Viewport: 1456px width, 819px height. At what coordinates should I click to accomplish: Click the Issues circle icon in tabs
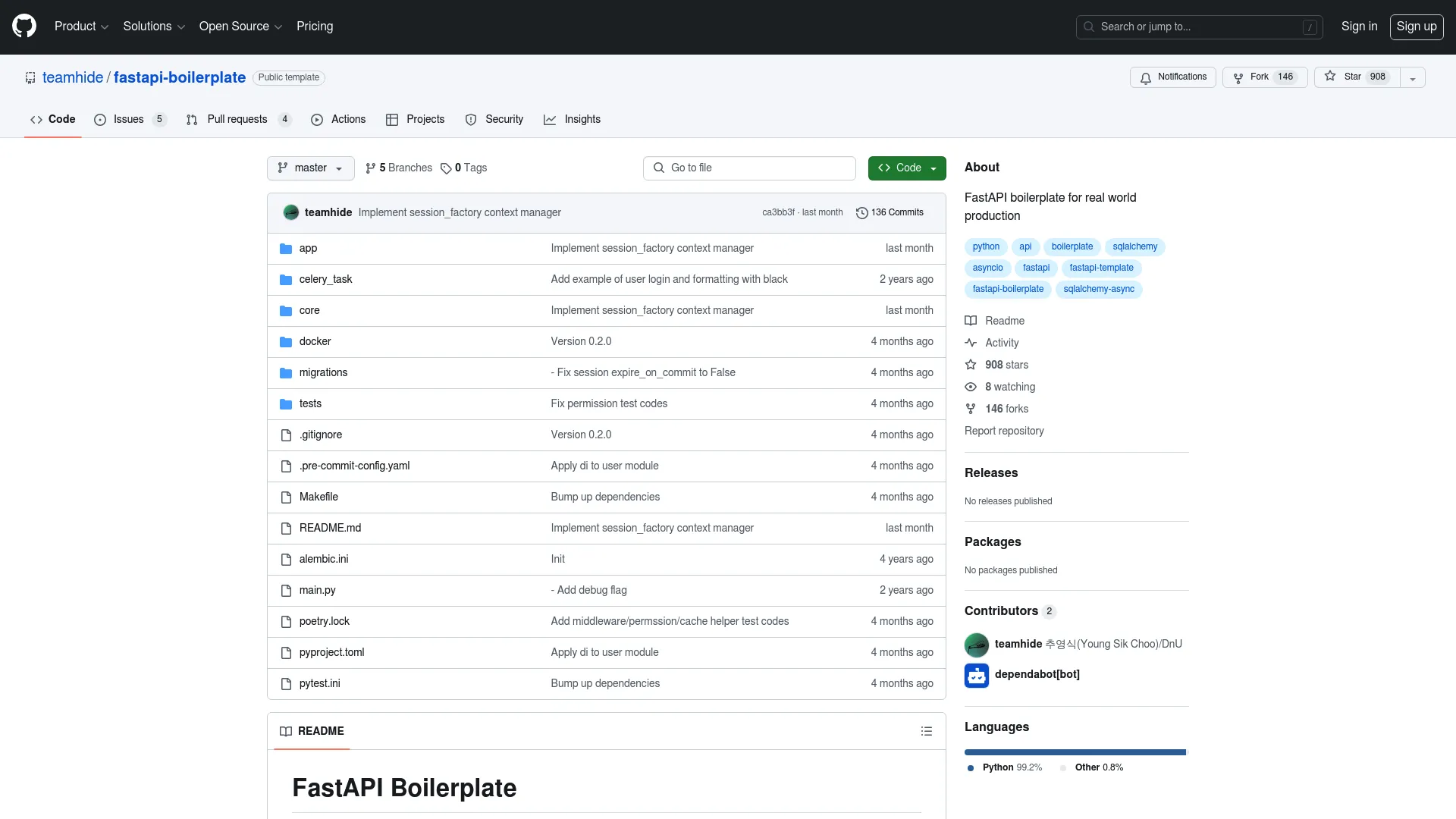100,119
